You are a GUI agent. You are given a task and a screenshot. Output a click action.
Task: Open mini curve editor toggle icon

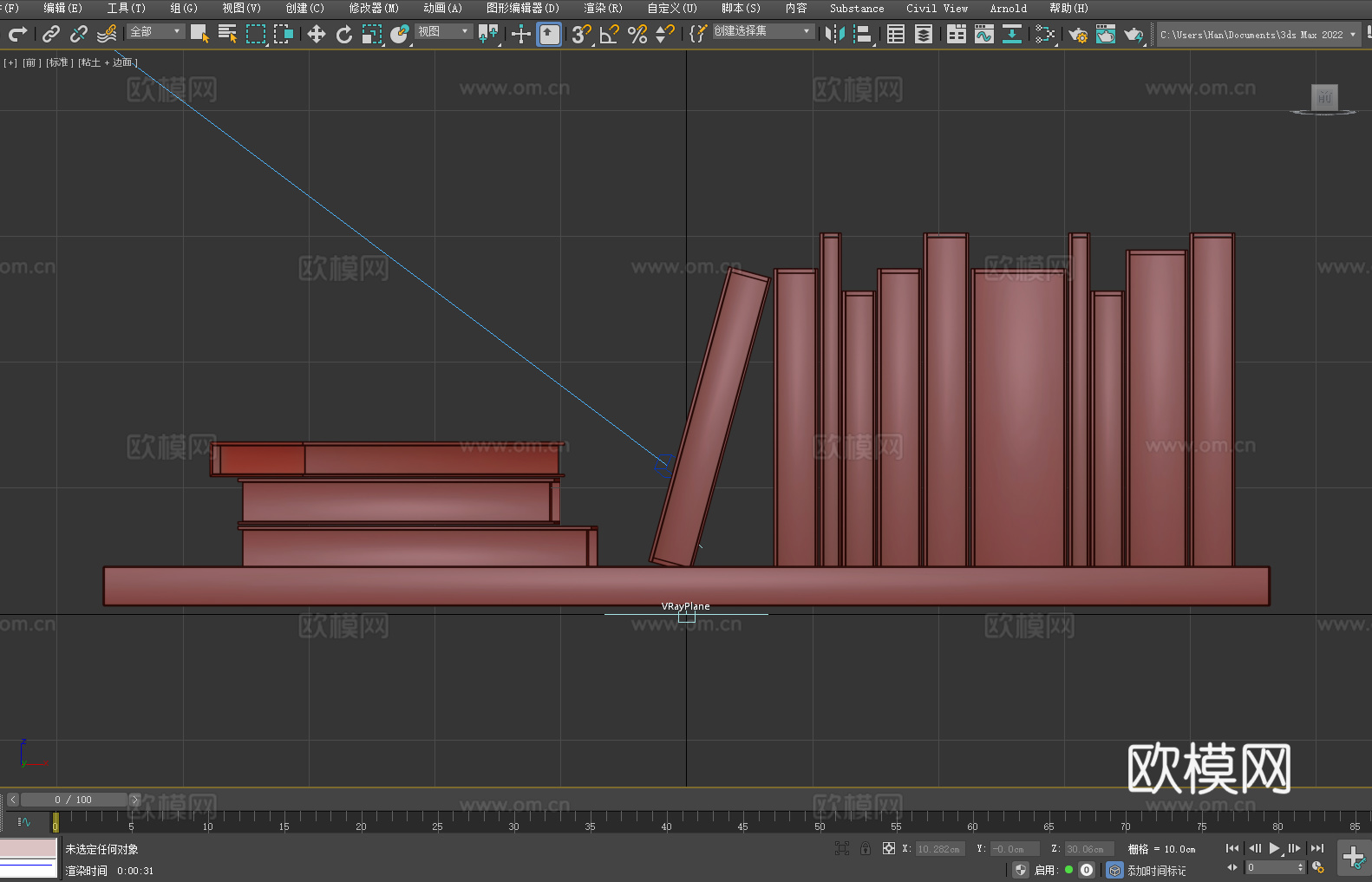click(24, 821)
